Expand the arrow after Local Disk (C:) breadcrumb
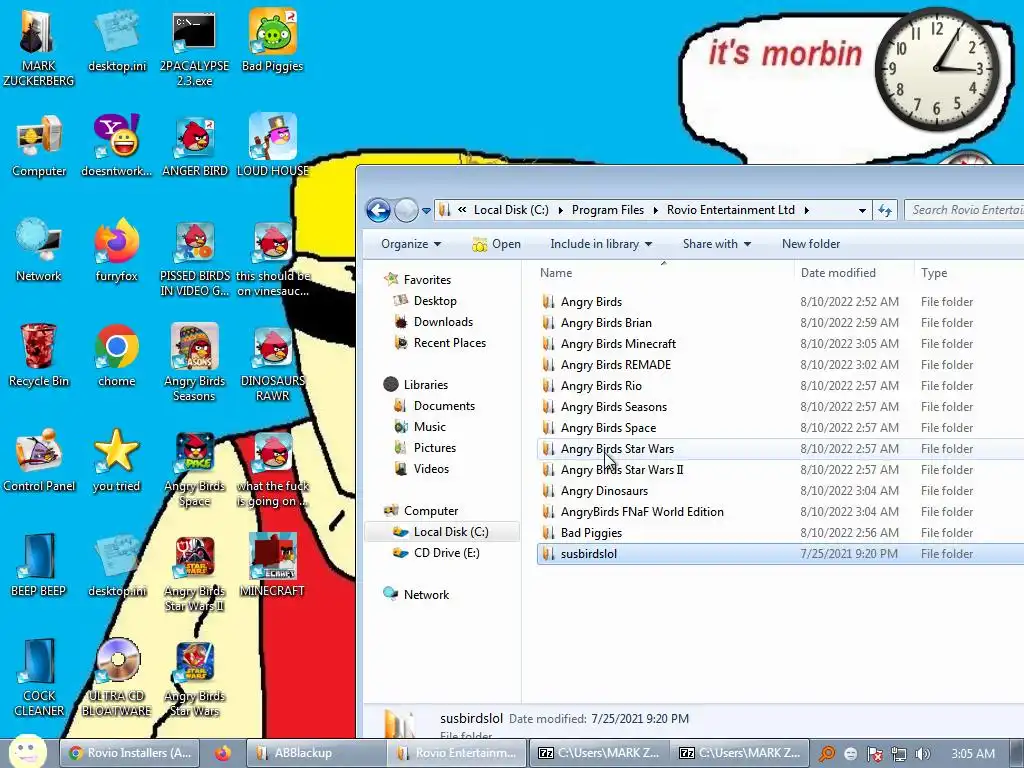Screen dimensions: 1024x768 pos(560,210)
